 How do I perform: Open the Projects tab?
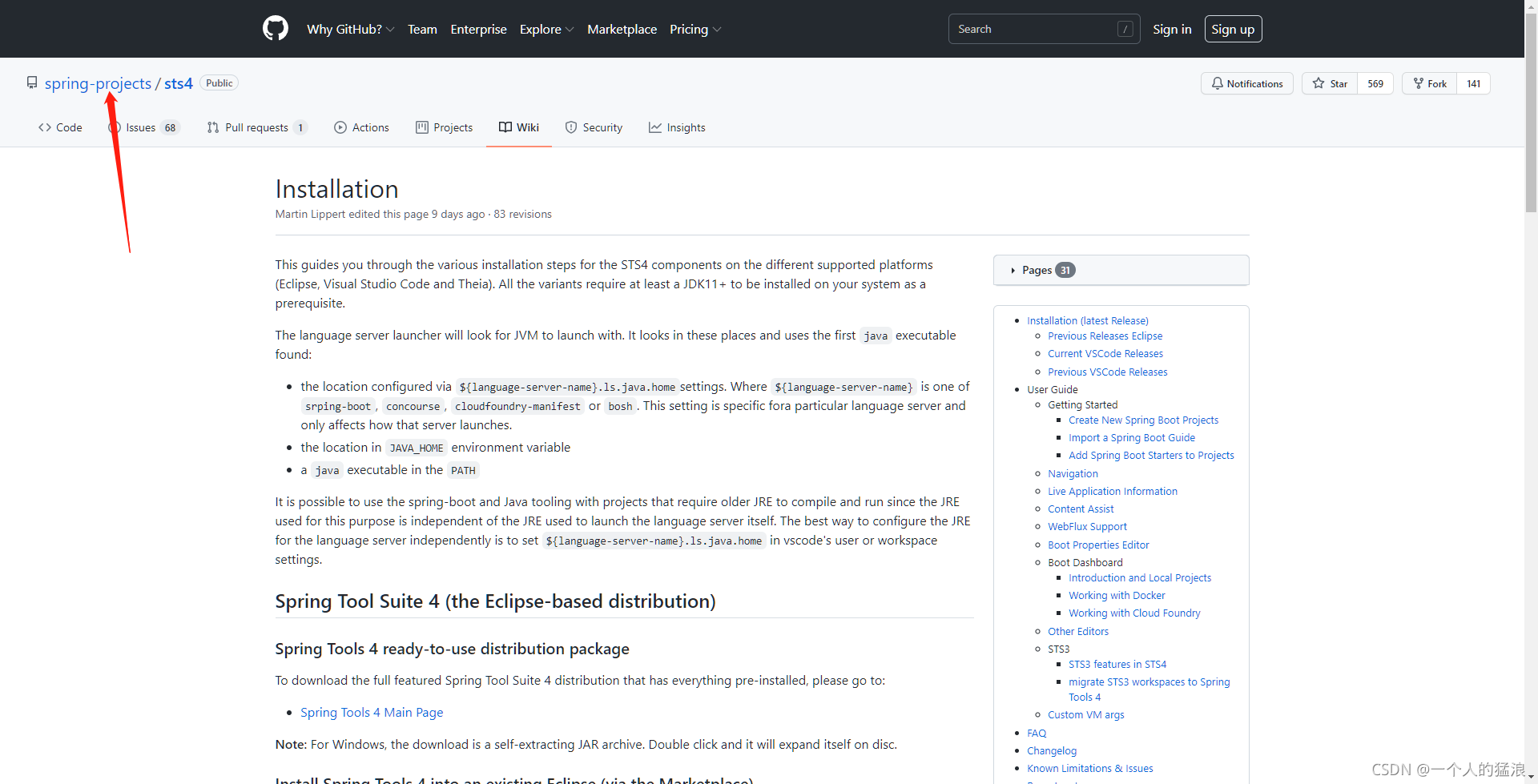point(444,127)
